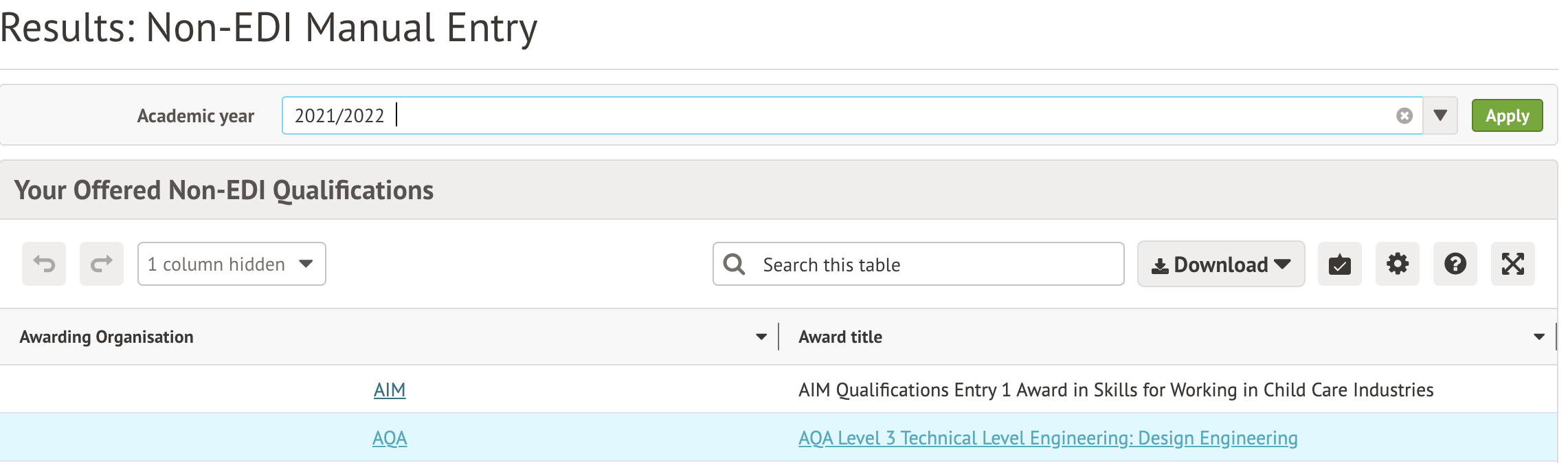The height and width of the screenshot is (463, 1568).
Task: Open the help question mark icon
Action: (1455, 264)
